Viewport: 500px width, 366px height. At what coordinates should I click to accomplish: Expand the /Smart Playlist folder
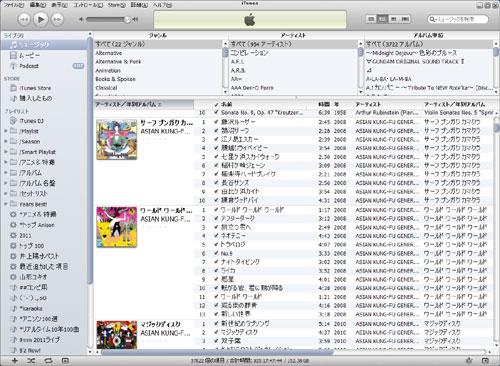pyautogui.click(x=6, y=152)
